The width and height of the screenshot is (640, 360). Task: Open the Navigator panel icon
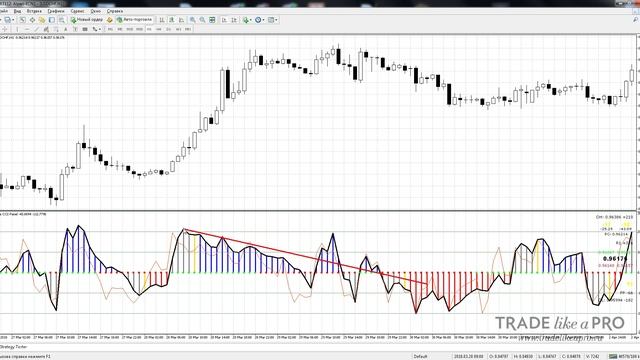pos(42,20)
